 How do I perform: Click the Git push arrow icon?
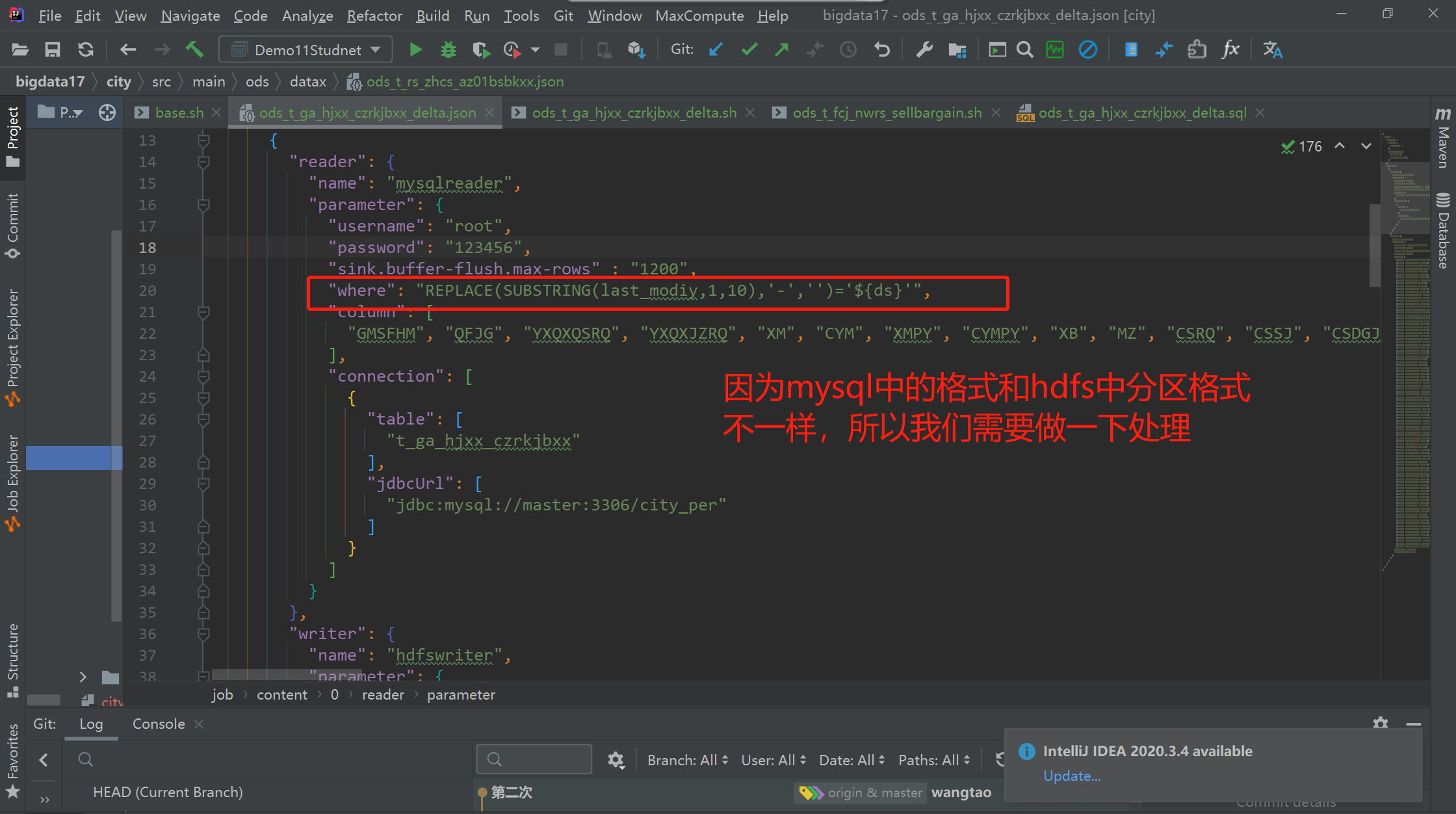coord(782,50)
